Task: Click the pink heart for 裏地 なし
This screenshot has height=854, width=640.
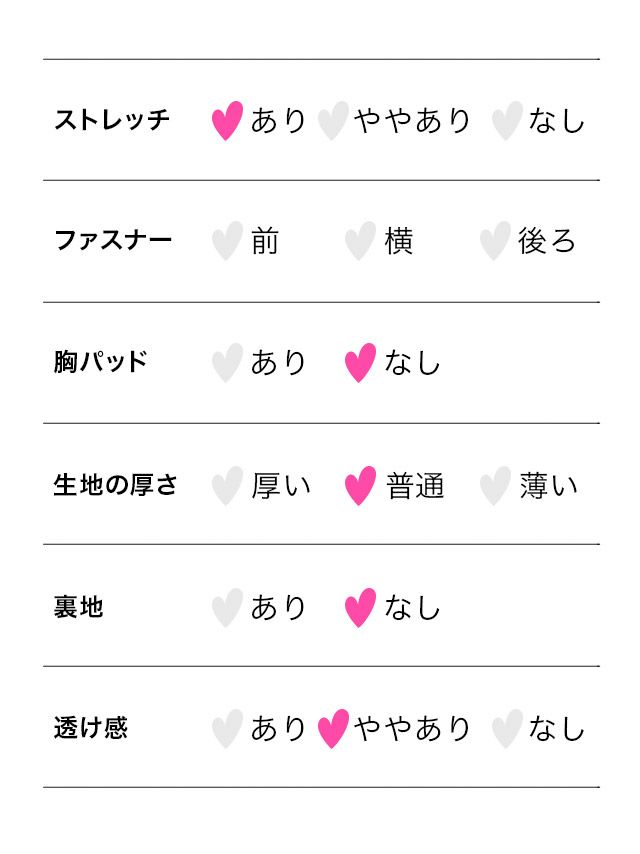Action: [x=361, y=607]
